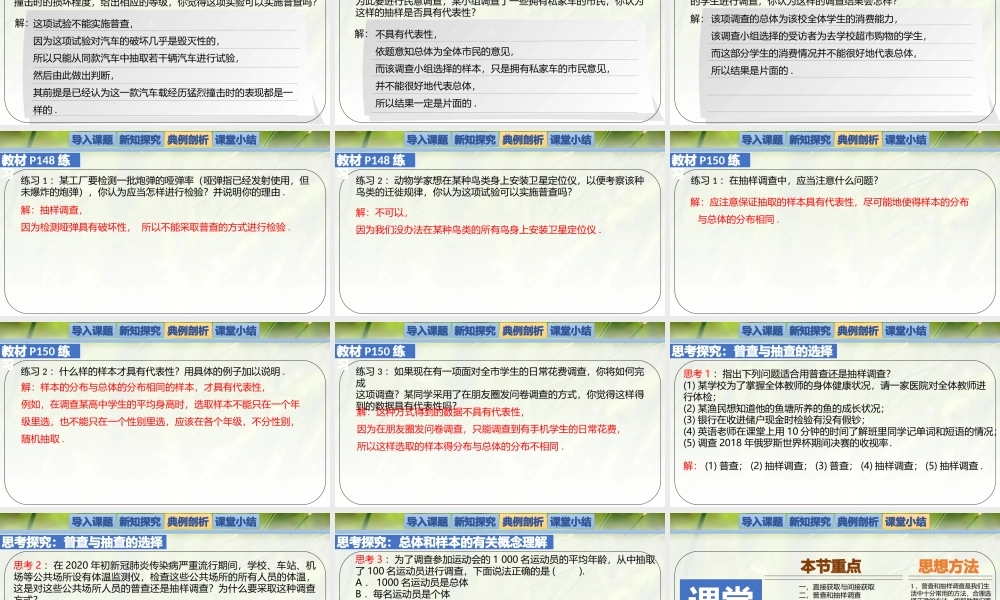
Task: Click the 课堂小结 tab on the bottom-right slide
Action: [907, 521]
